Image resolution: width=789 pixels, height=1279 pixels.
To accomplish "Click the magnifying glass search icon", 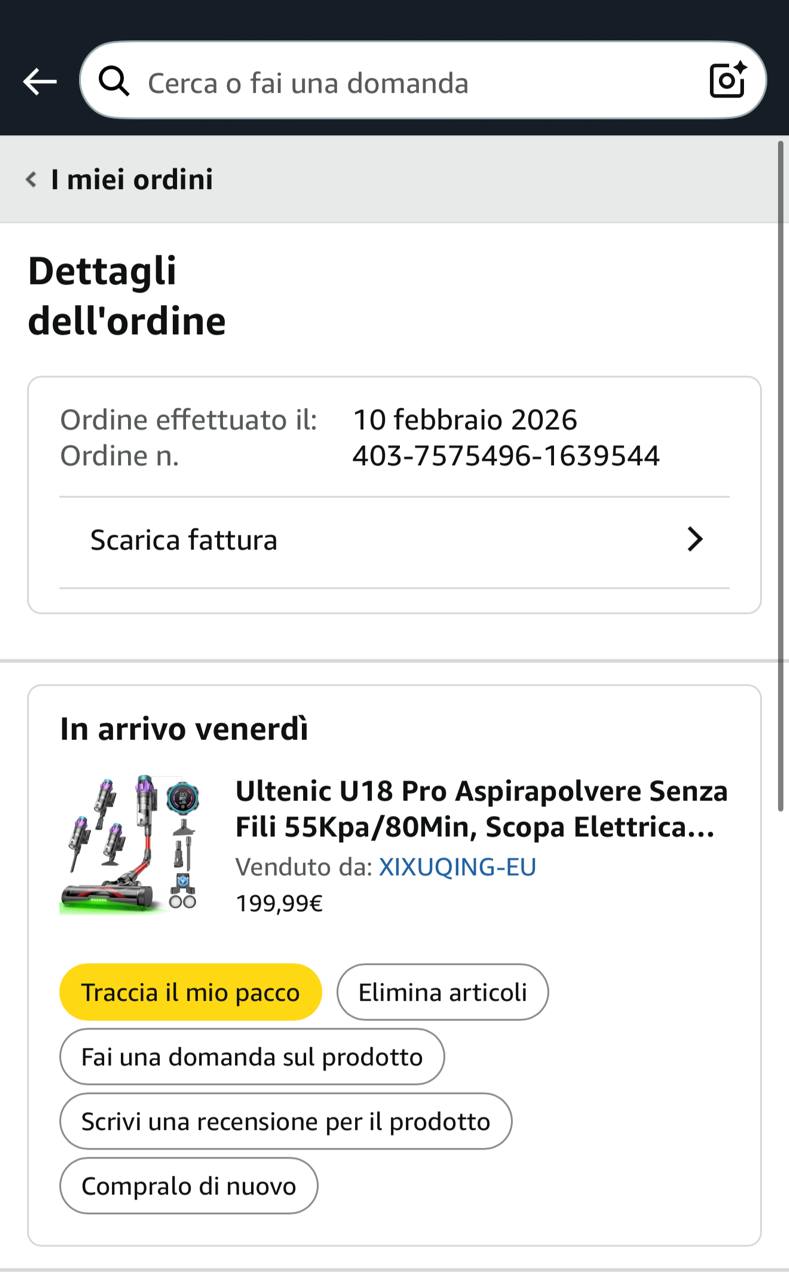I will pyautogui.click(x=114, y=81).
